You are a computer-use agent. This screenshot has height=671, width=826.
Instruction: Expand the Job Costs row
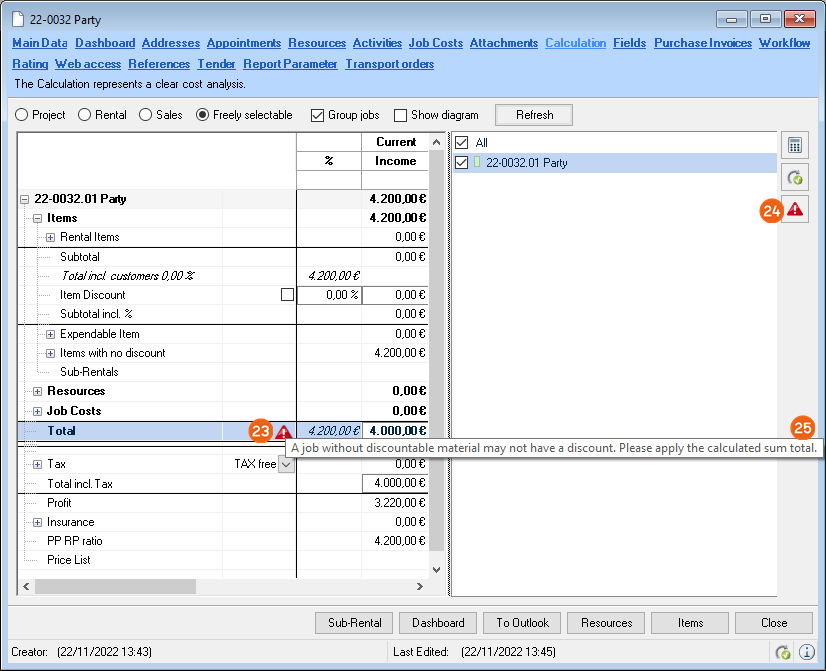pos(38,411)
